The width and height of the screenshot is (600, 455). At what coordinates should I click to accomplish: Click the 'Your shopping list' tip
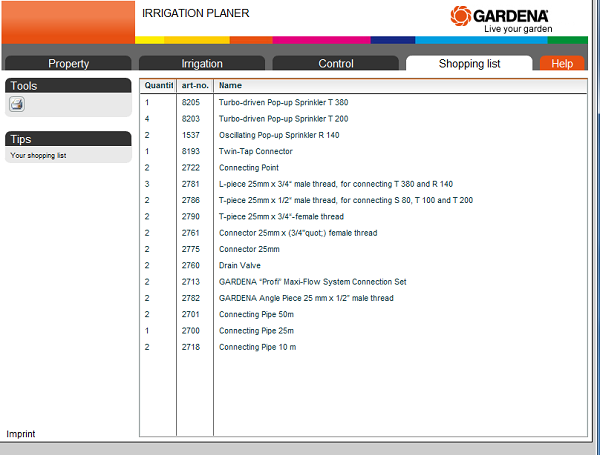tap(38, 155)
